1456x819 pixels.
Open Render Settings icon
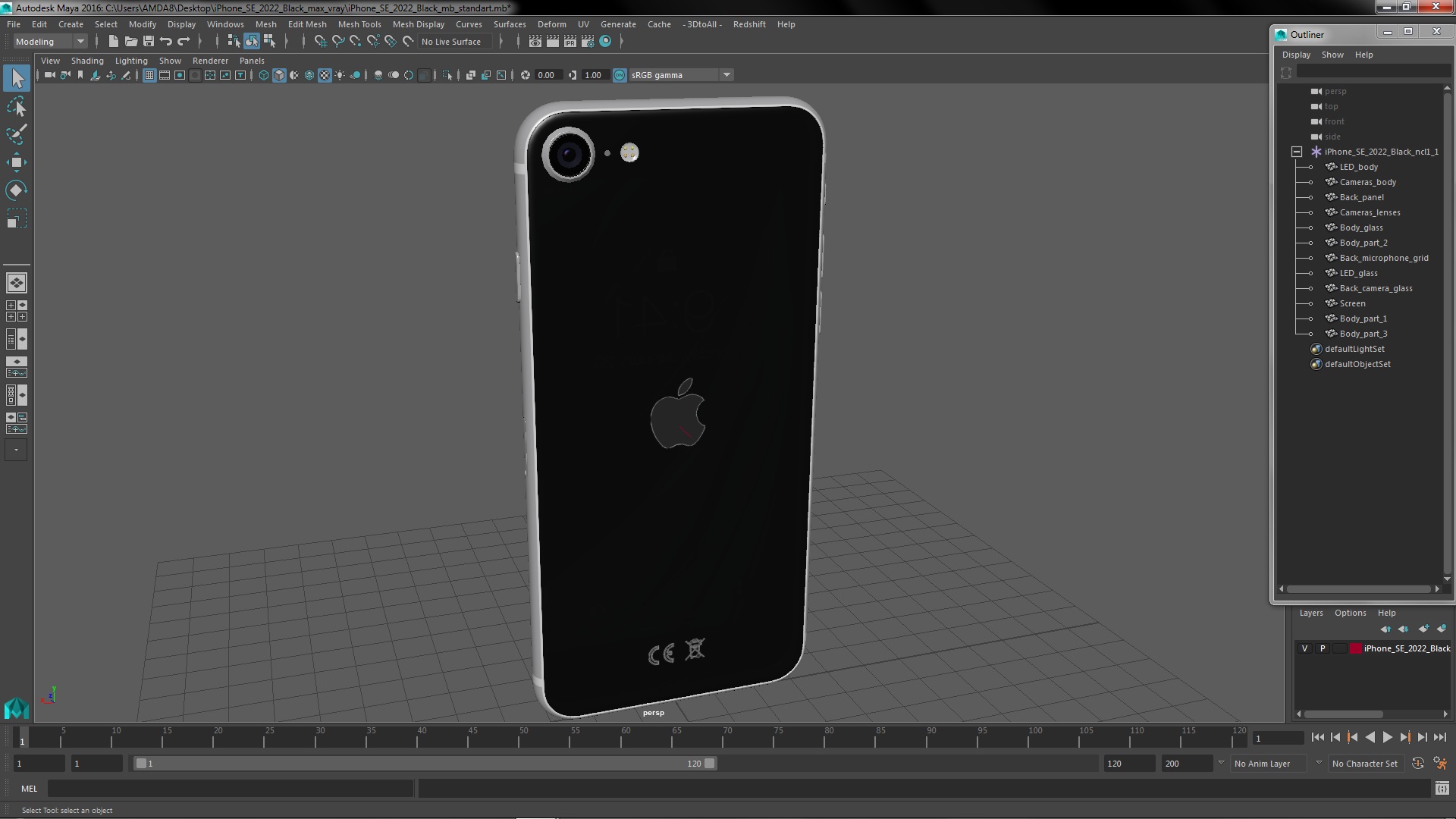click(588, 42)
